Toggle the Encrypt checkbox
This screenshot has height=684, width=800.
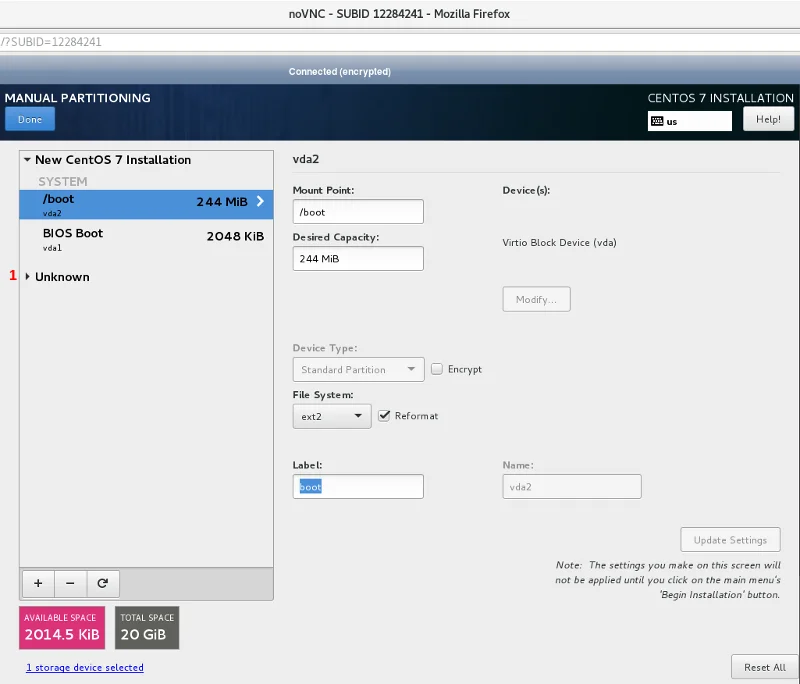tap(437, 369)
